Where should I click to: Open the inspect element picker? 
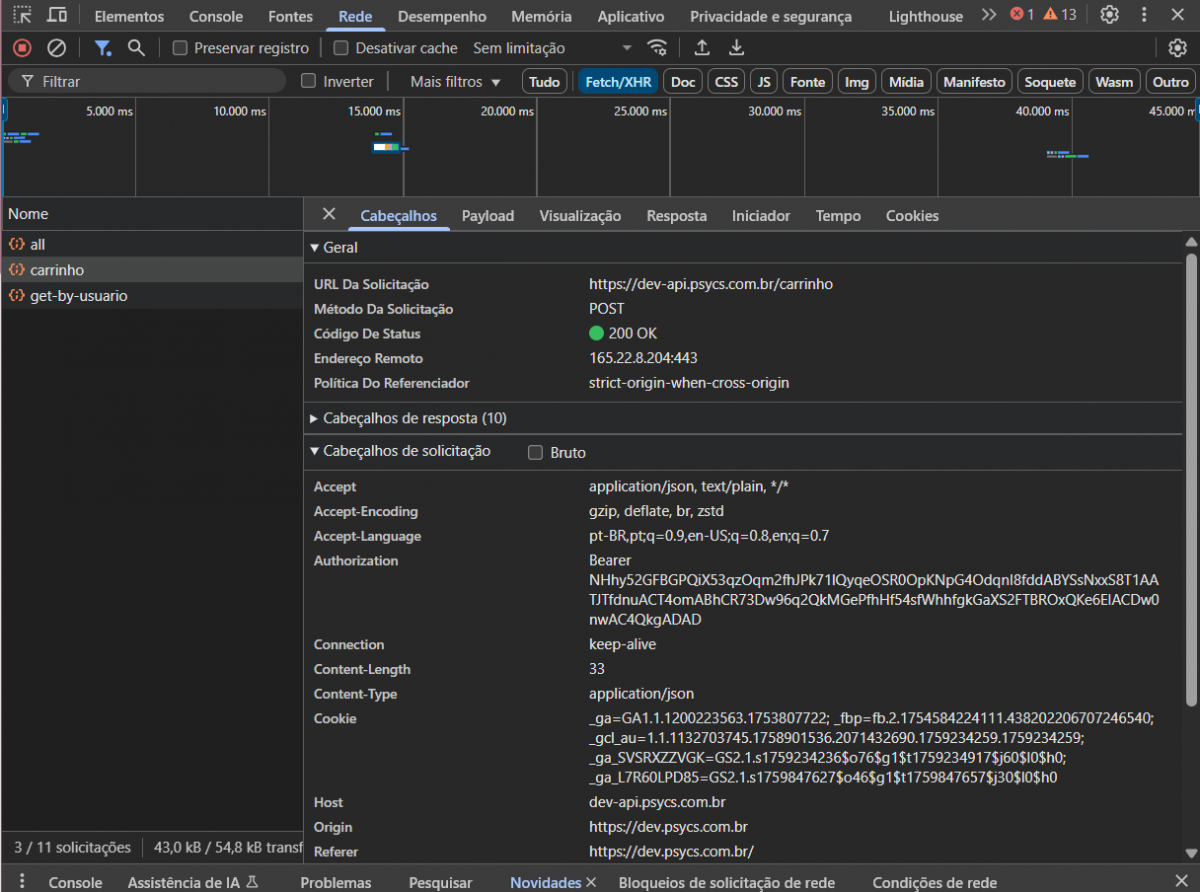[22, 15]
